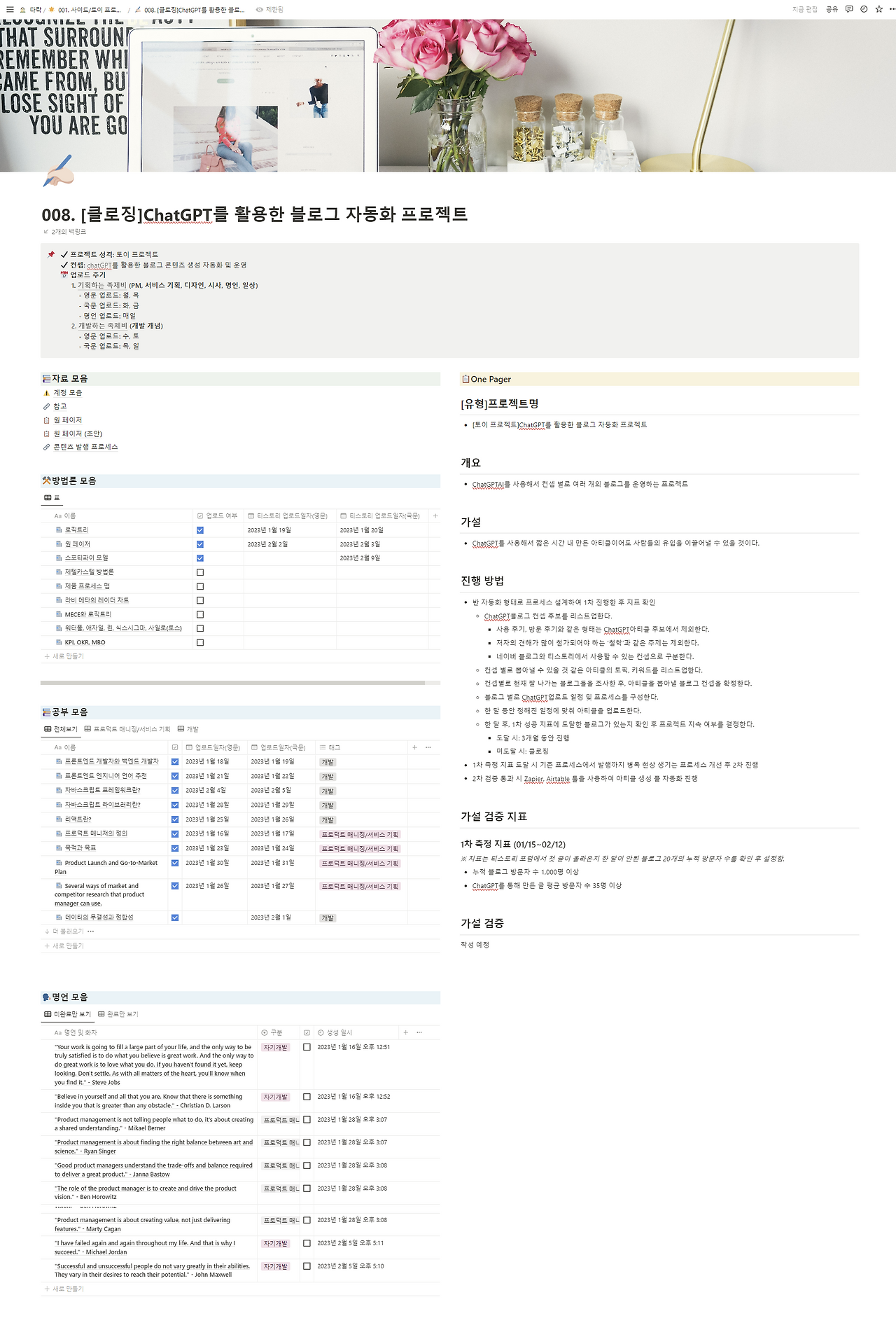The image size is (896, 1337).
Task: Open 공부 모음 table header options menu
Action: pos(428,747)
